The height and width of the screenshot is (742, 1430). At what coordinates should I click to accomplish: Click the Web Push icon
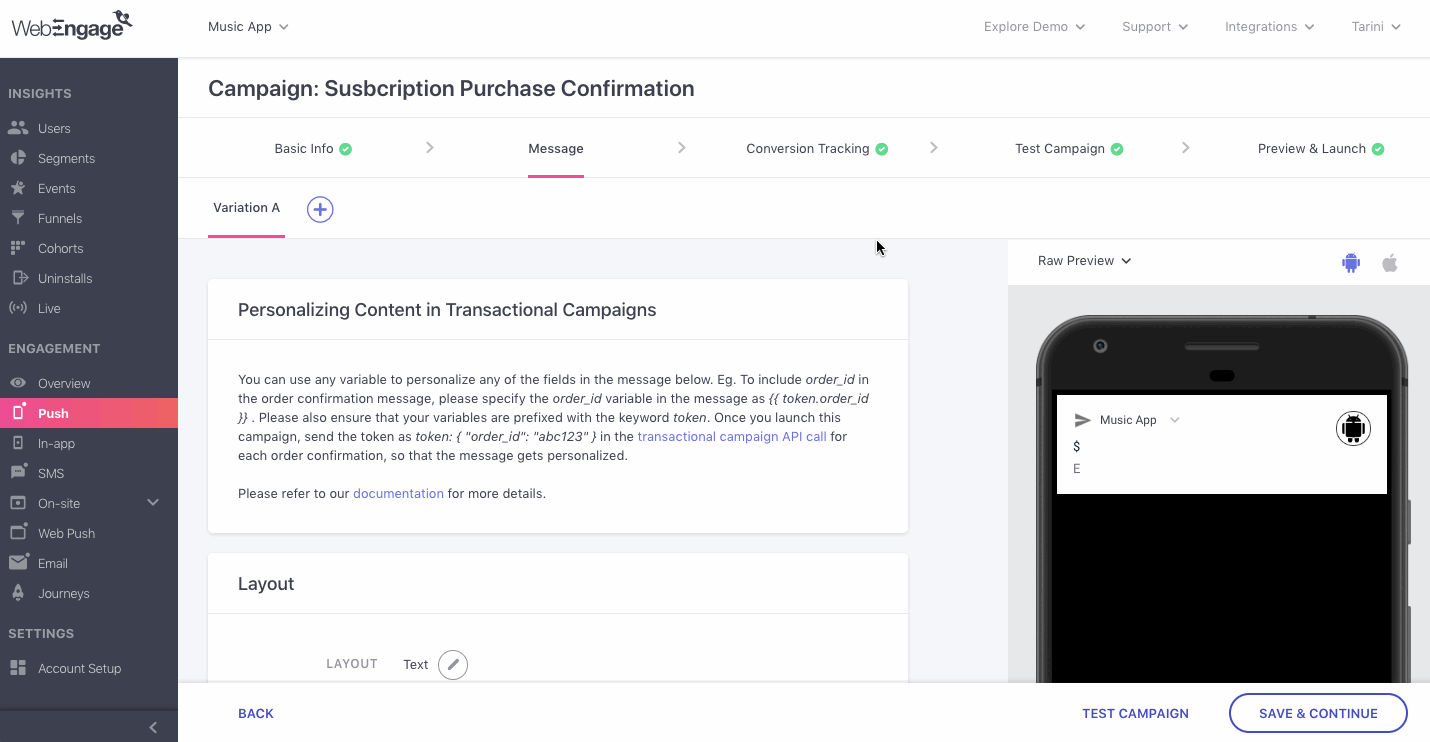pos(18,533)
